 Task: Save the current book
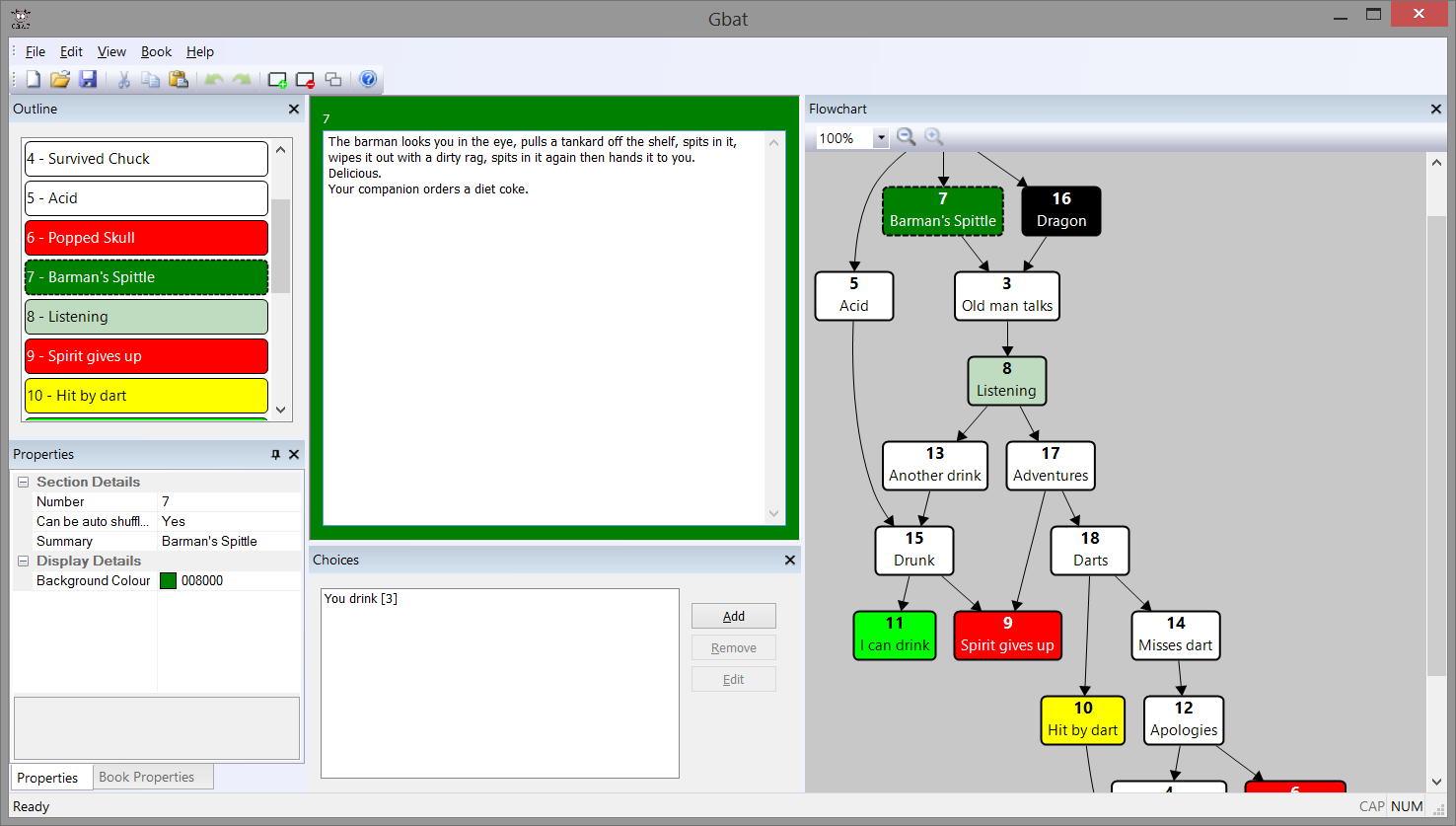88,80
